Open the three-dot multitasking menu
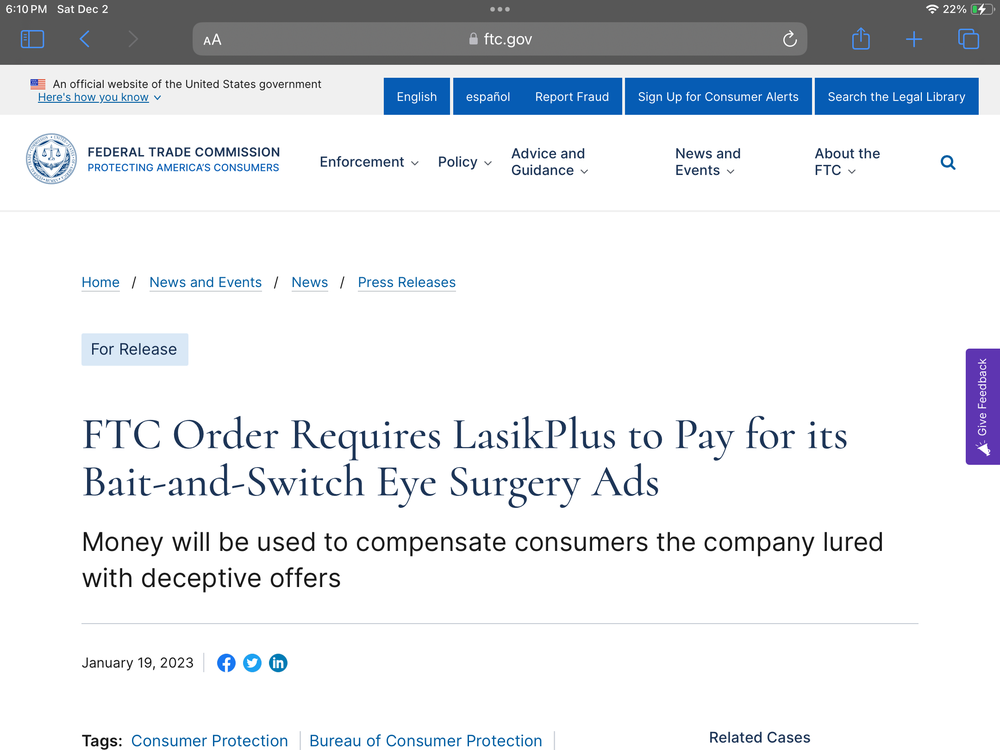The height and width of the screenshot is (750, 1000). (x=500, y=9)
